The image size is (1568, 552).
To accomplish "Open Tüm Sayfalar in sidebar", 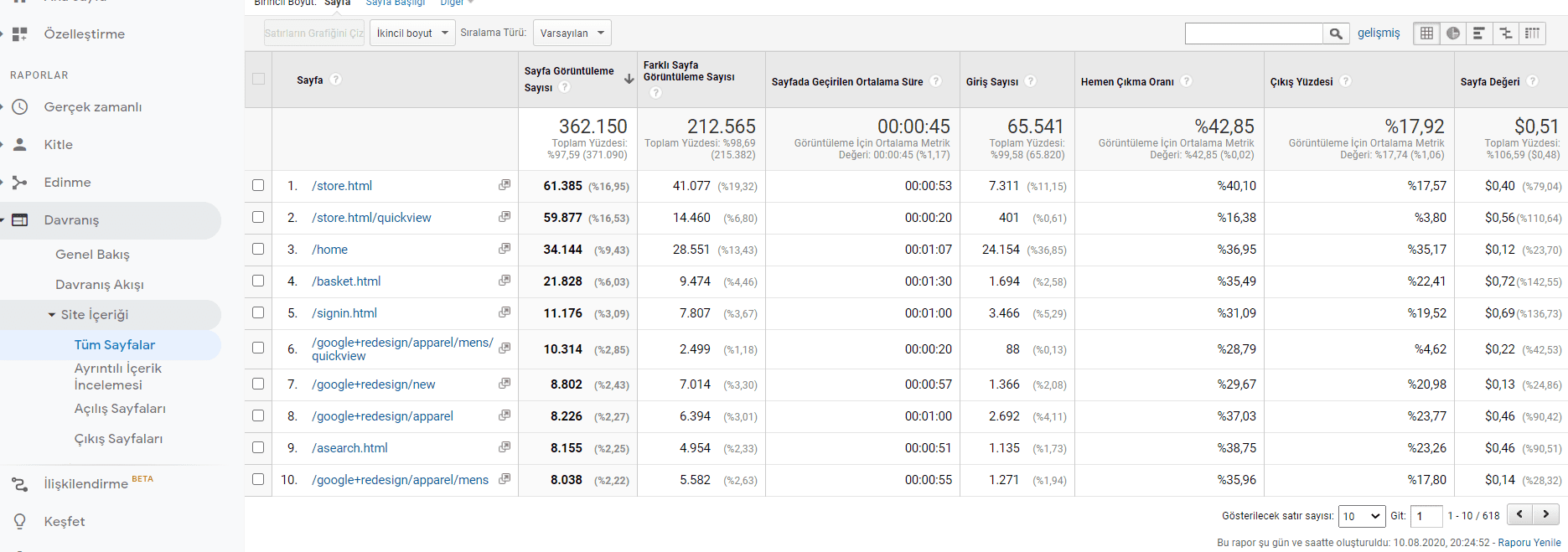I will coord(115,345).
